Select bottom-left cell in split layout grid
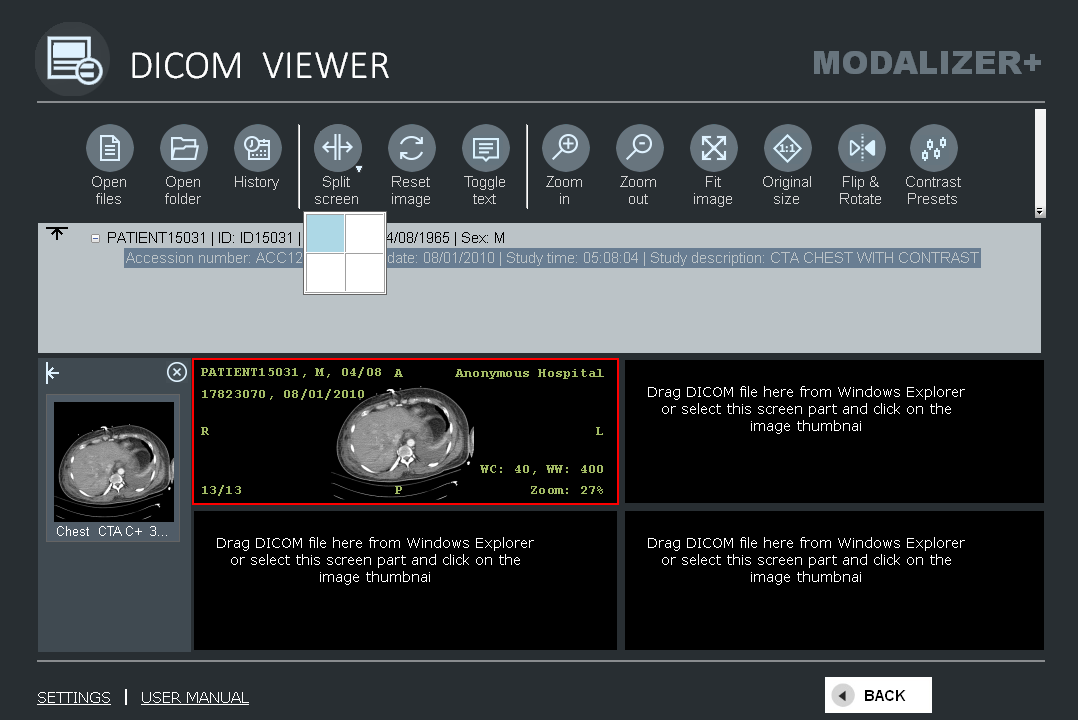The image size is (1078, 720). (x=325, y=272)
